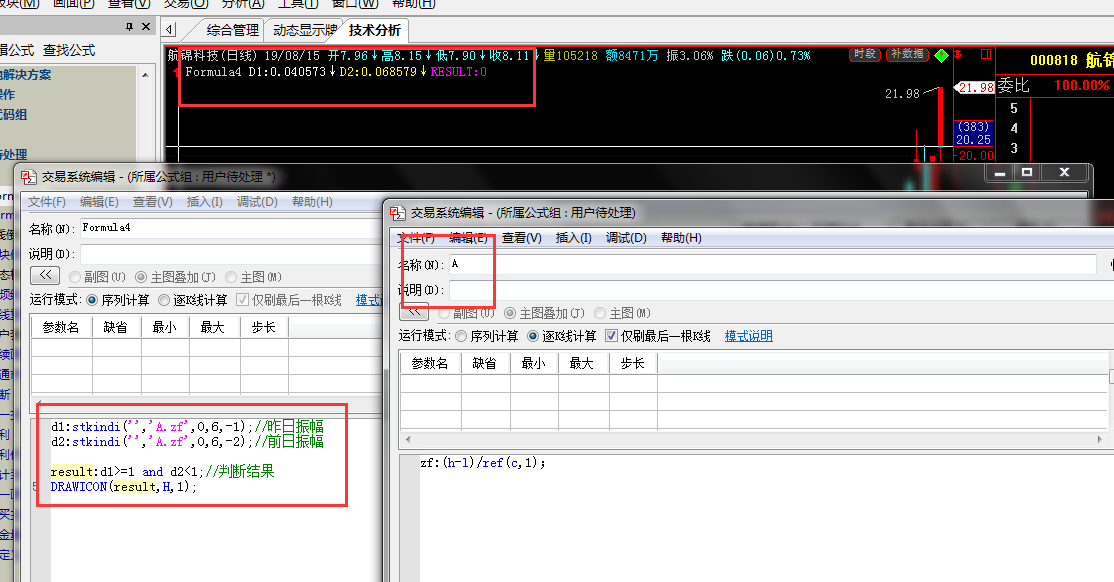Switch to the 综合管理 tab
This screenshot has height=582, width=1114.
(x=232, y=30)
